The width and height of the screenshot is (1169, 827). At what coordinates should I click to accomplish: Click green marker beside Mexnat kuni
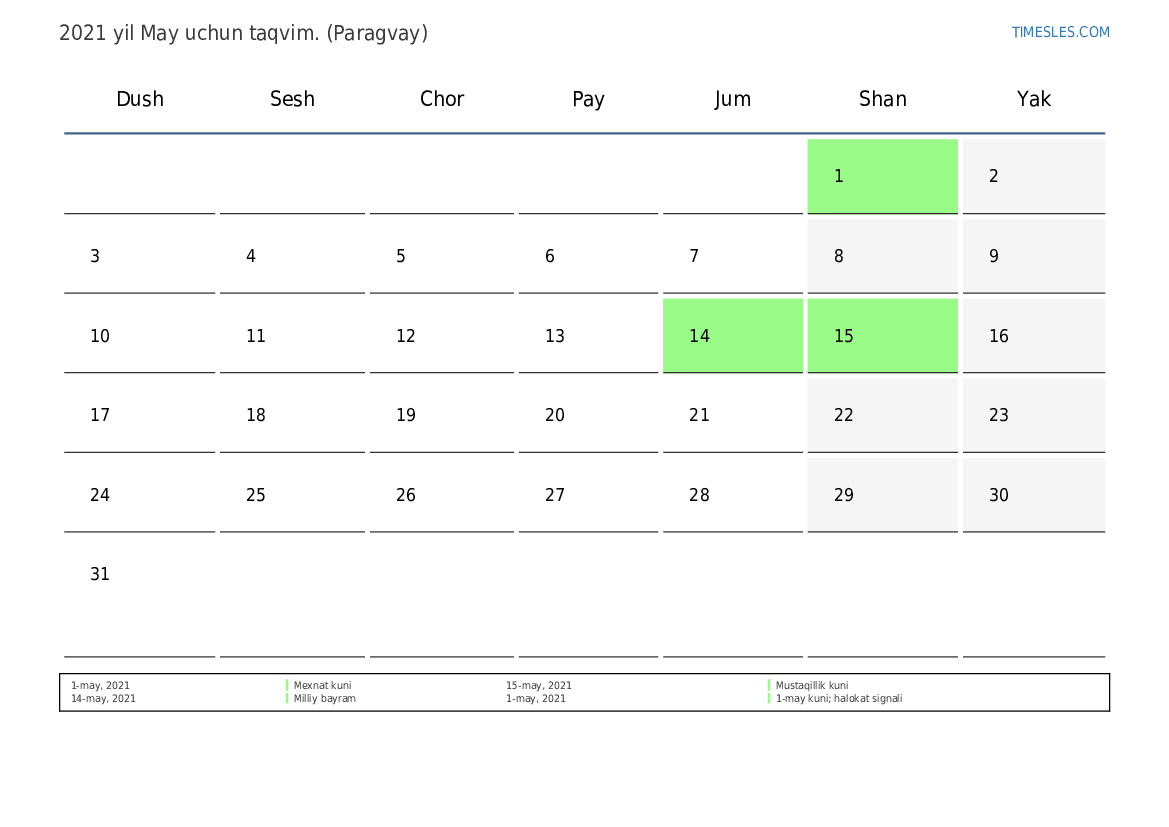[x=287, y=686]
